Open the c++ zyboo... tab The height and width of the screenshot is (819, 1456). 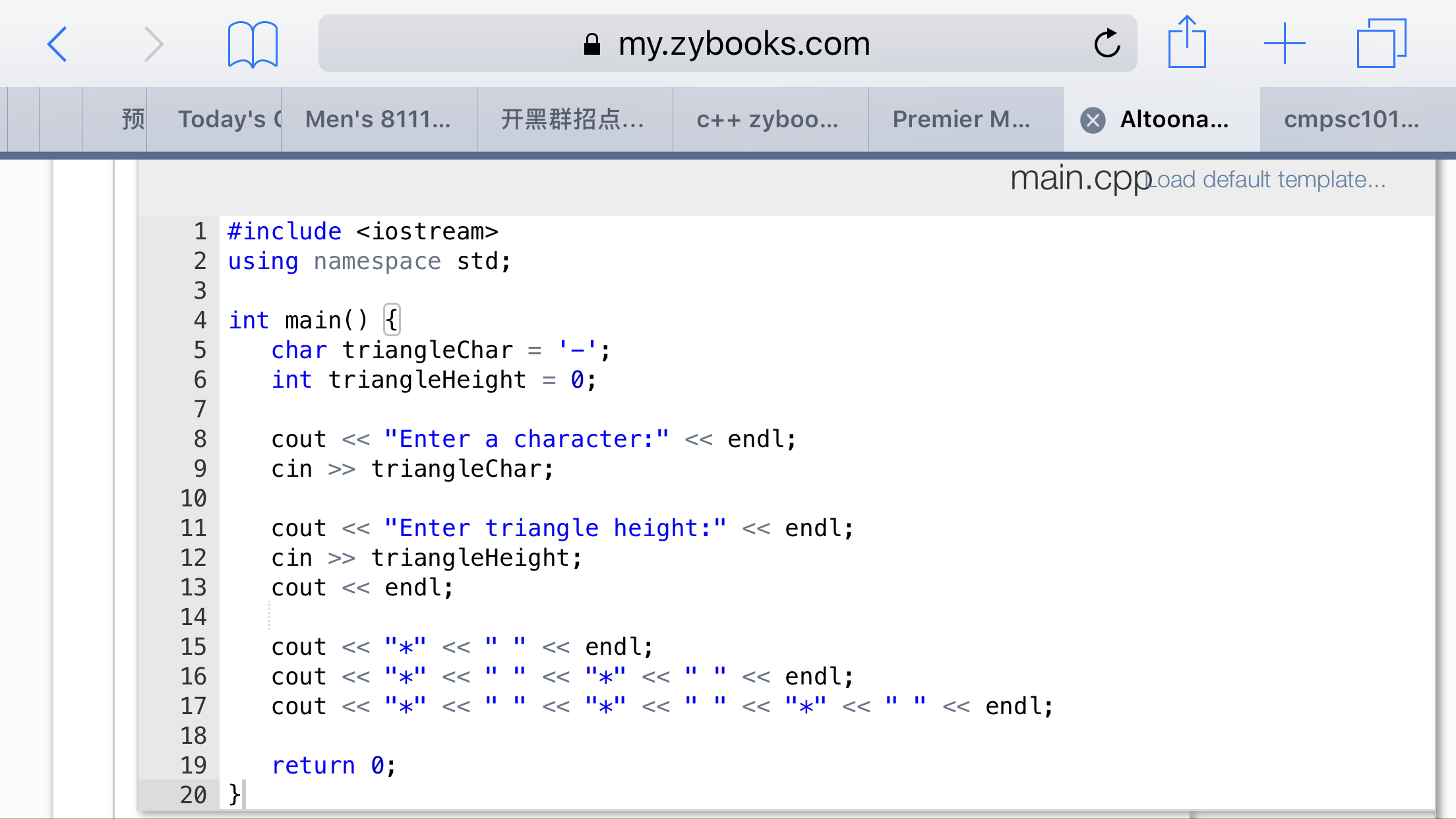pos(768,119)
